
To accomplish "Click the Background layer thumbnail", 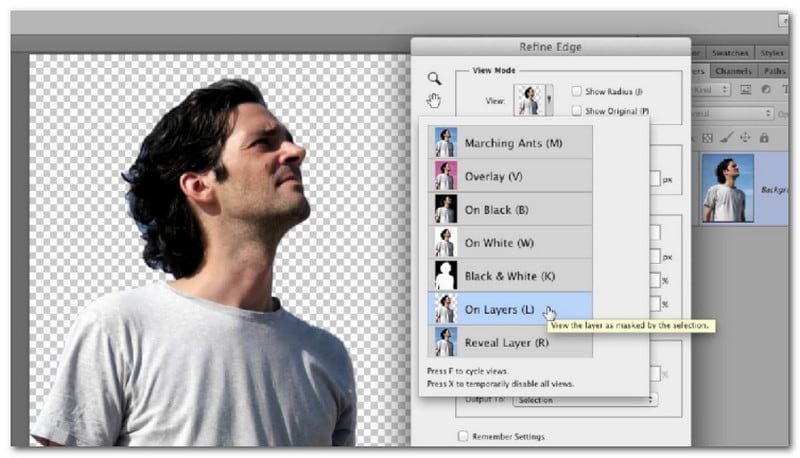I will 728,188.
